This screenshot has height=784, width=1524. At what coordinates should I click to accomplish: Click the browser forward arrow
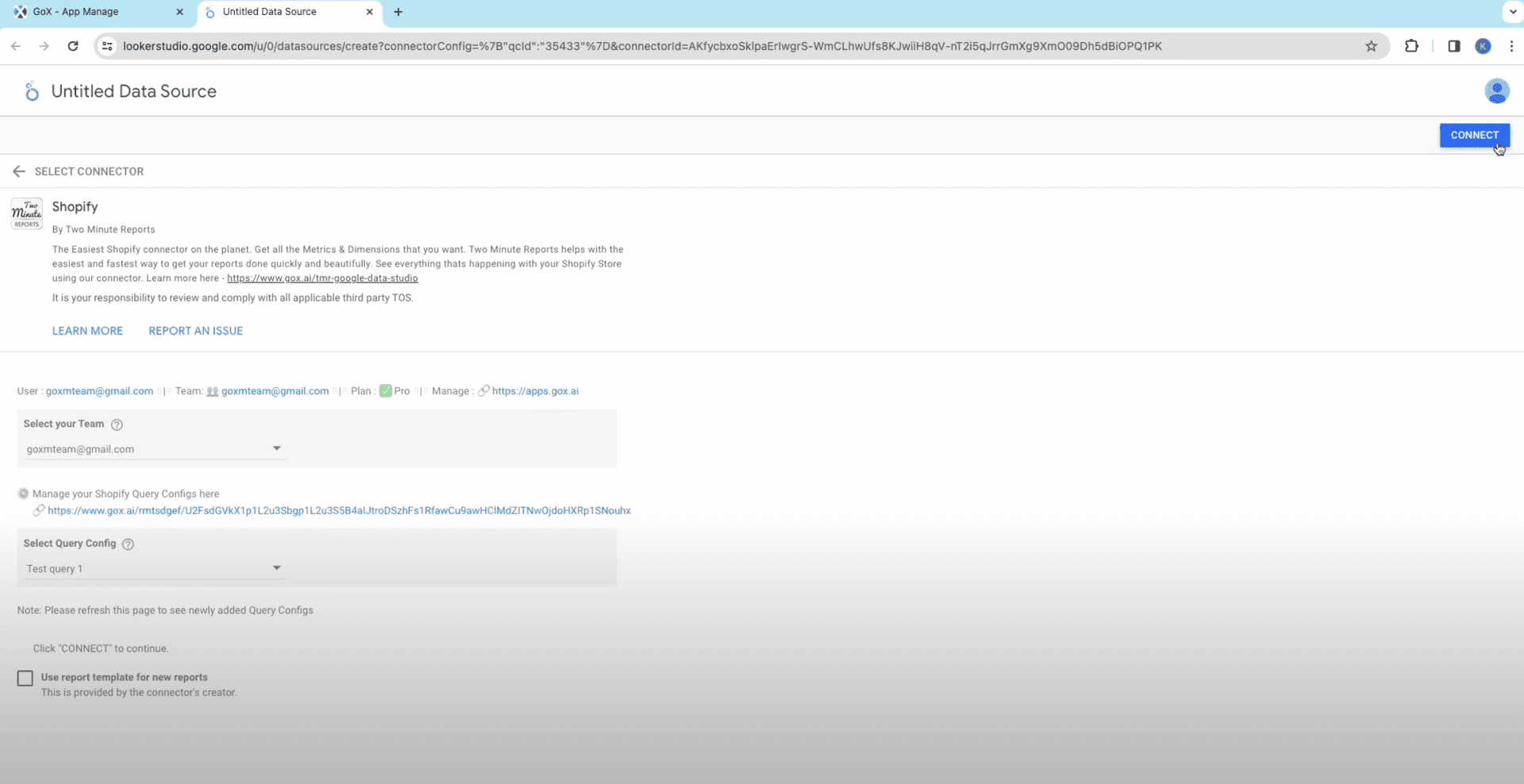click(44, 46)
